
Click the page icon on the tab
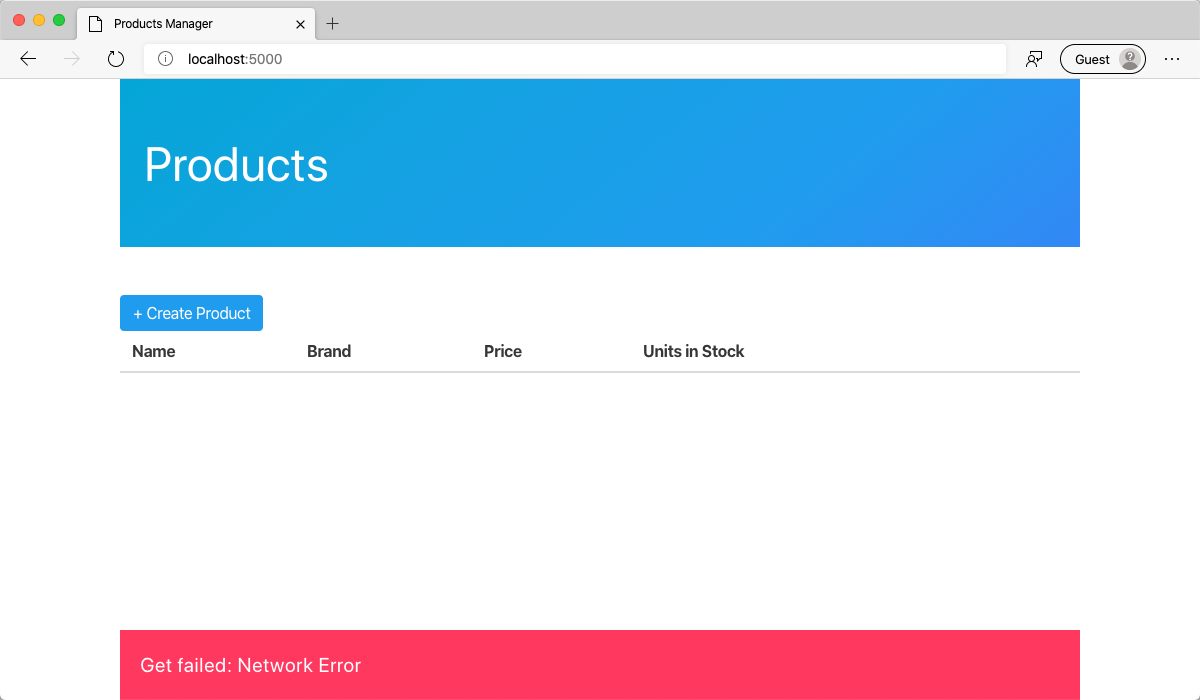[x=96, y=23]
